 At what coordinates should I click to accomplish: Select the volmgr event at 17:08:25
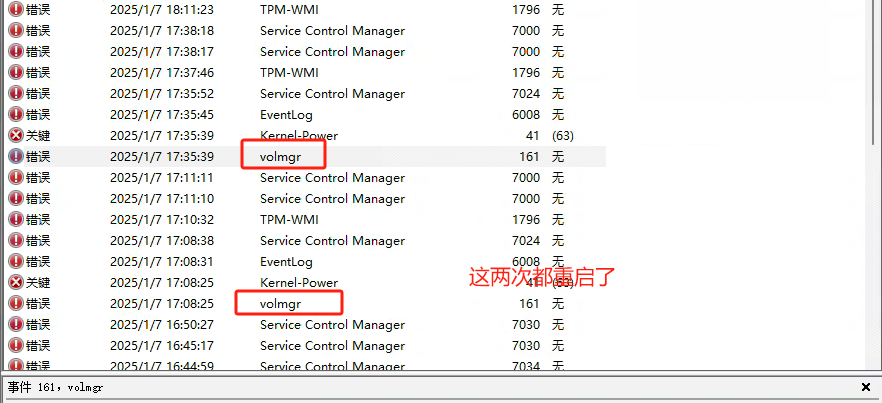pos(305,304)
